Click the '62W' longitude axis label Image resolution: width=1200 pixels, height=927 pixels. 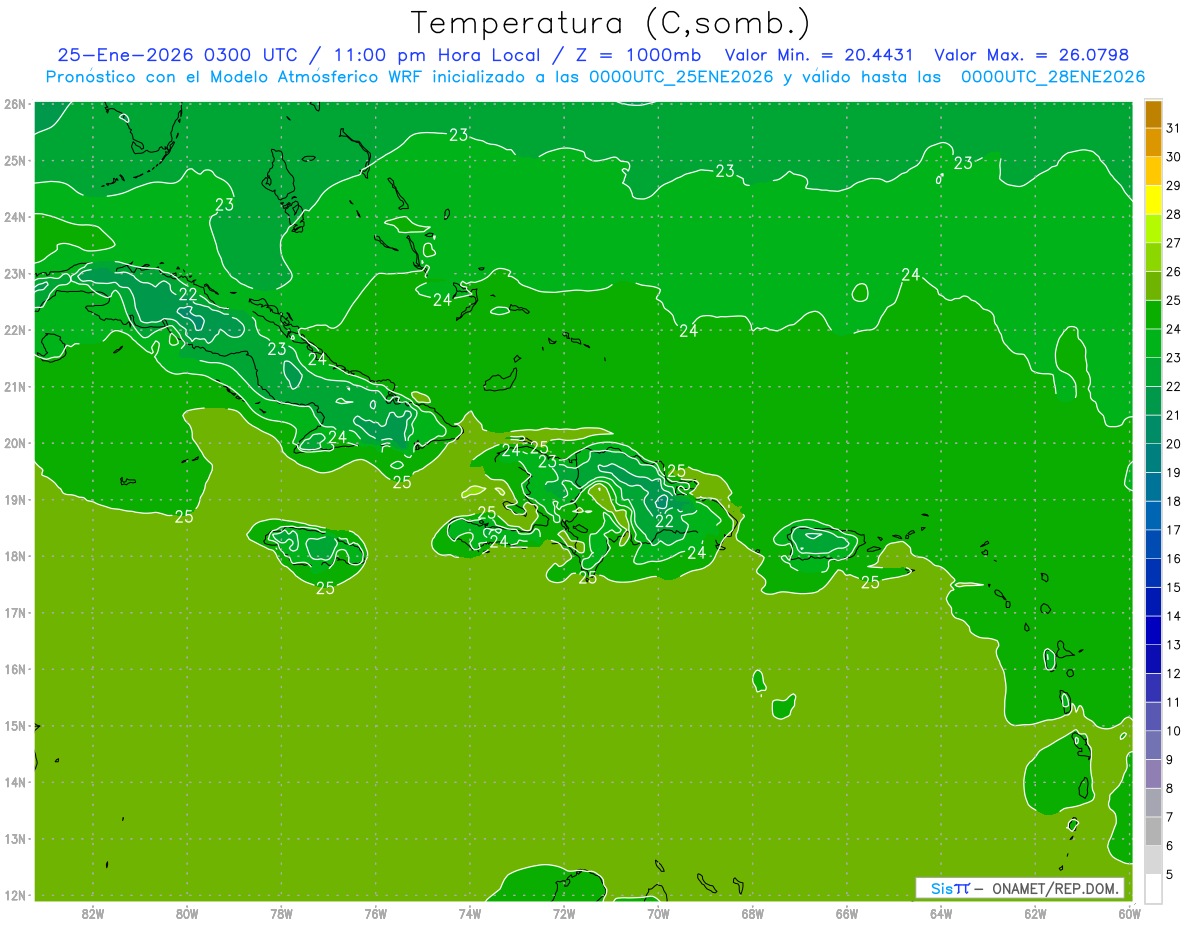click(x=1035, y=913)
